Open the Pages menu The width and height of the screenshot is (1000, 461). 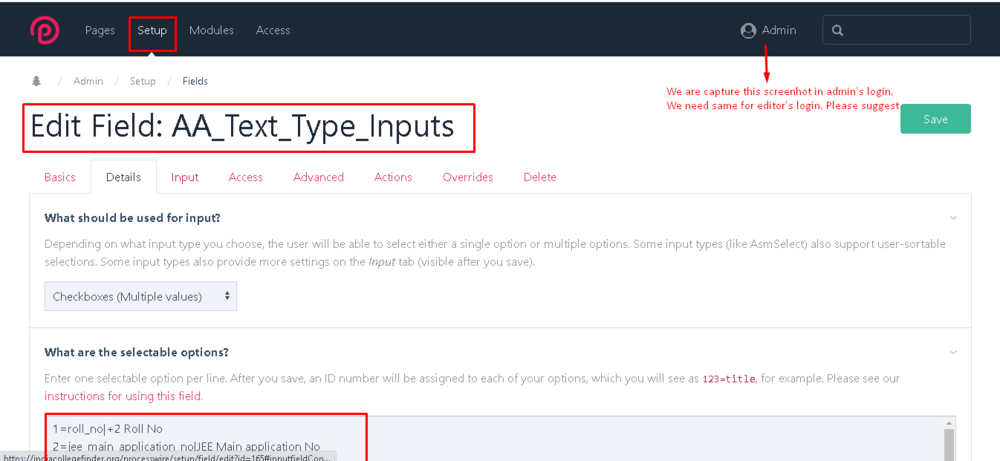pyautogui.click(x=100, y=31)
